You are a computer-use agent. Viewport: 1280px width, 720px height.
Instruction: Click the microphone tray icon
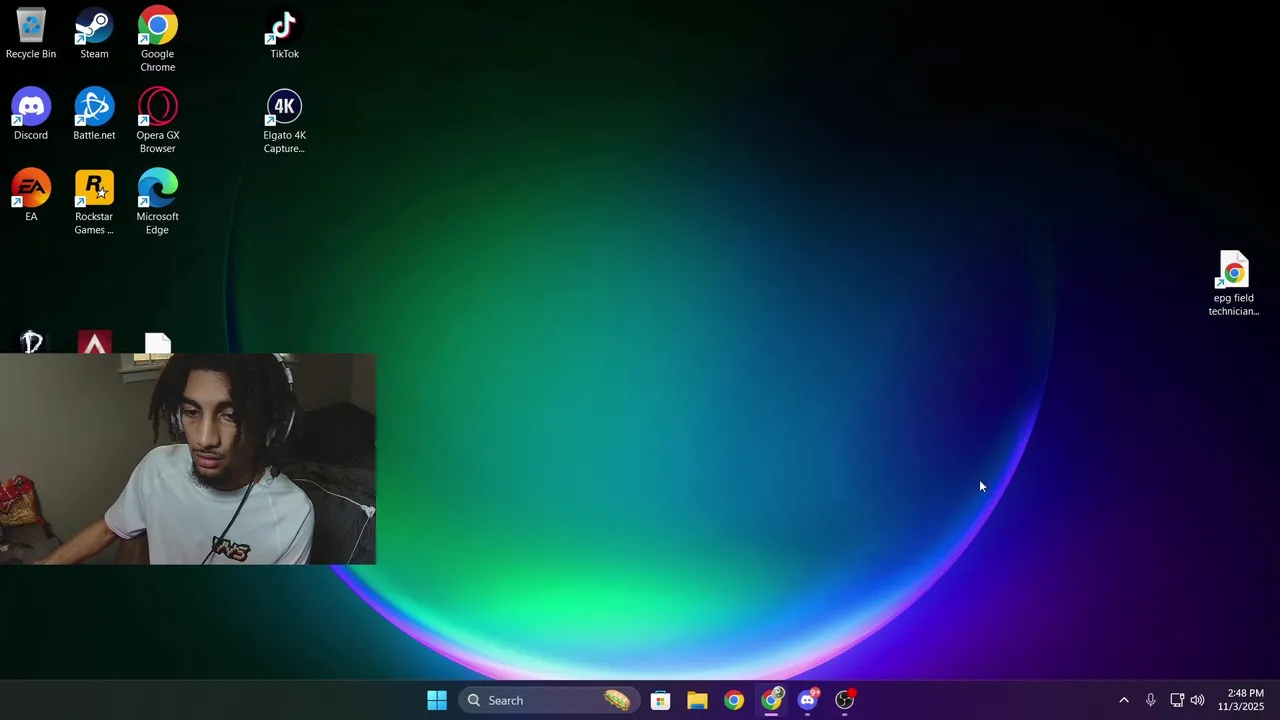pyautogui.click(x=1150, y=700)
